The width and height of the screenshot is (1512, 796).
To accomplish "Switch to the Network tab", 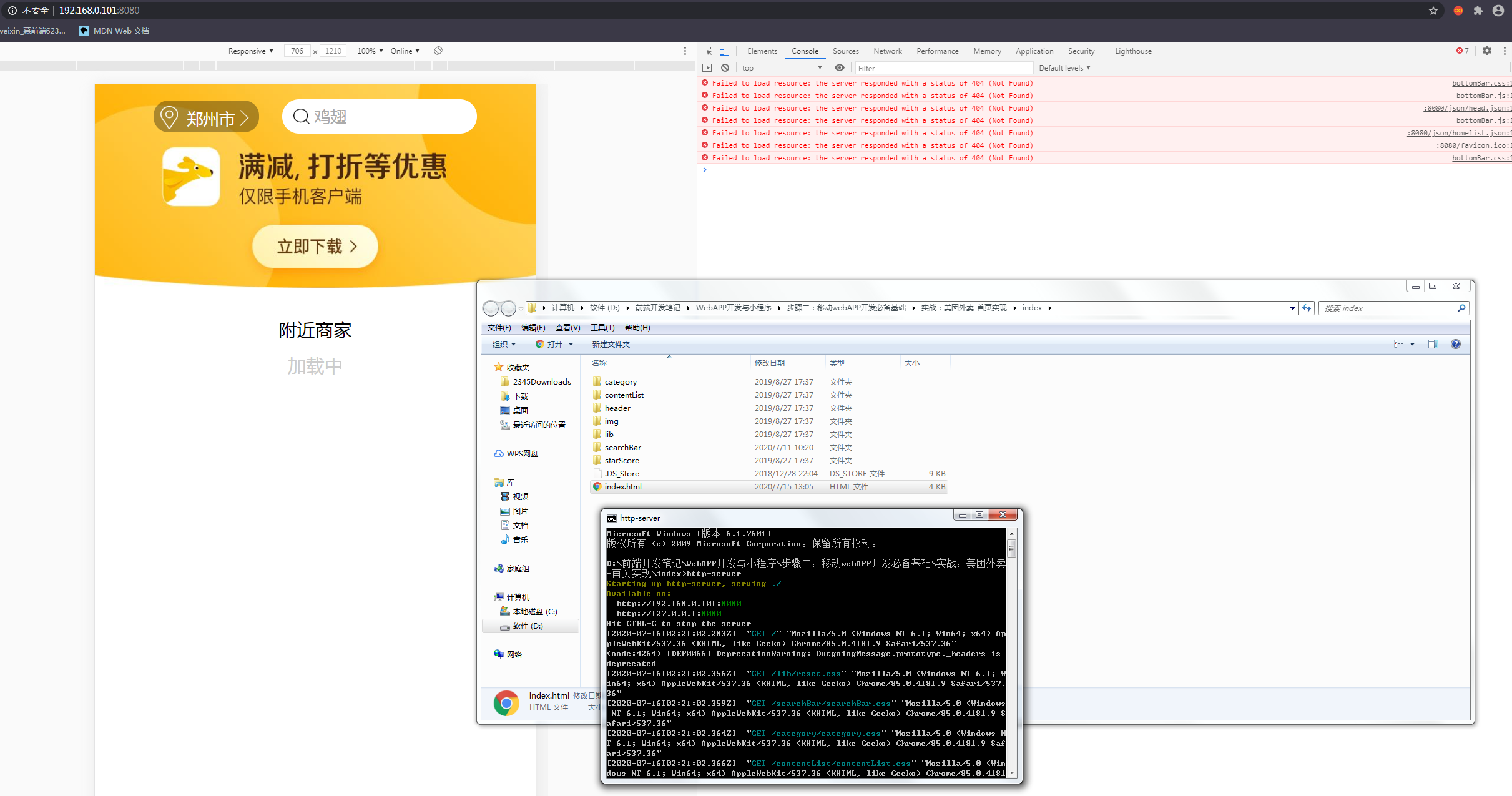I will tap(887, 51).
